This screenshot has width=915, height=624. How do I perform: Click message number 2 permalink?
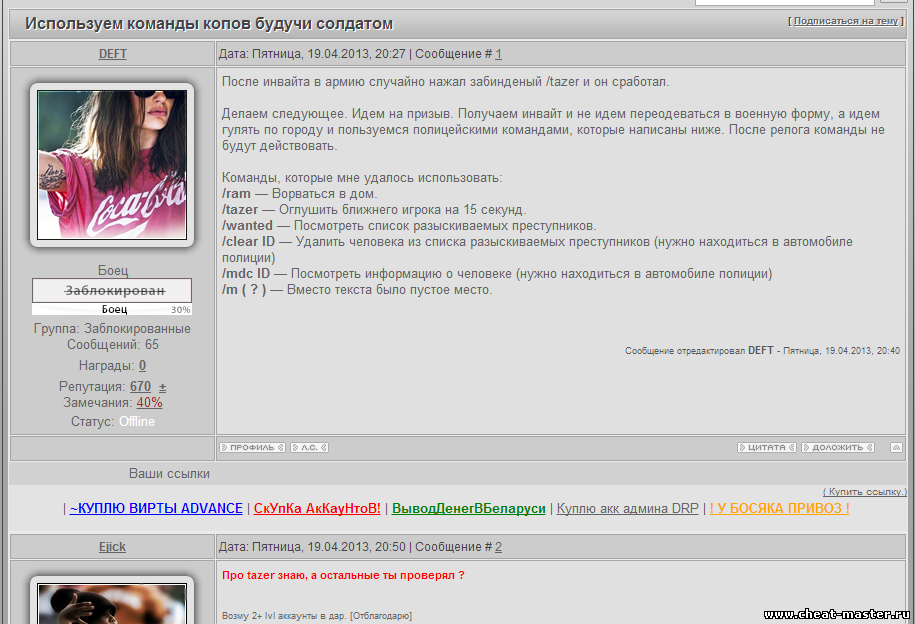499,547
